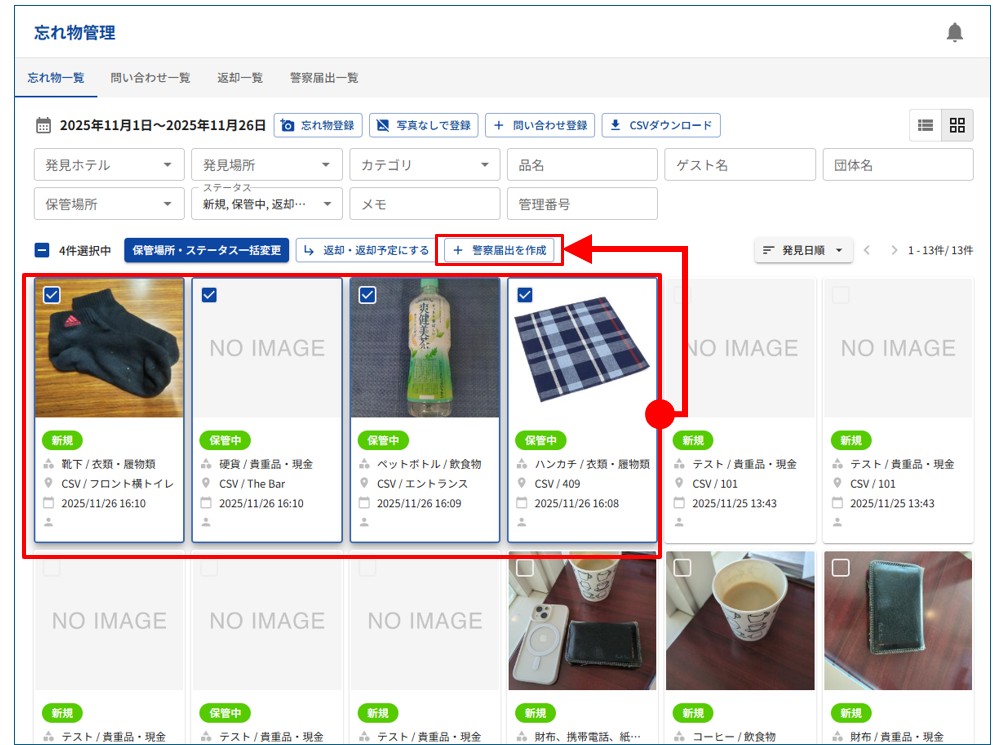This screenshot has width=993, height=745.
Task: Open the 発見場所 dropdown
Action: pyautogui.click(x=267, y=165)
